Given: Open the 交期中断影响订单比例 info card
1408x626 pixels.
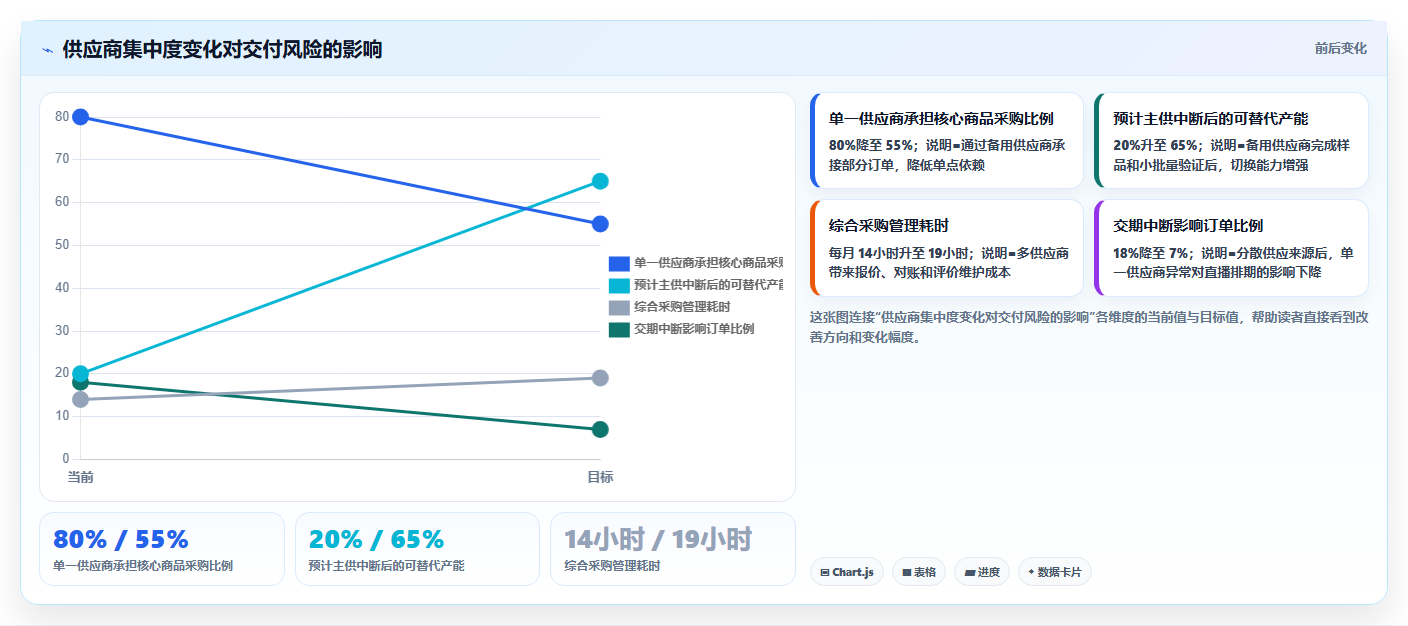Looking at the screenshot, I should (1231, 248).
